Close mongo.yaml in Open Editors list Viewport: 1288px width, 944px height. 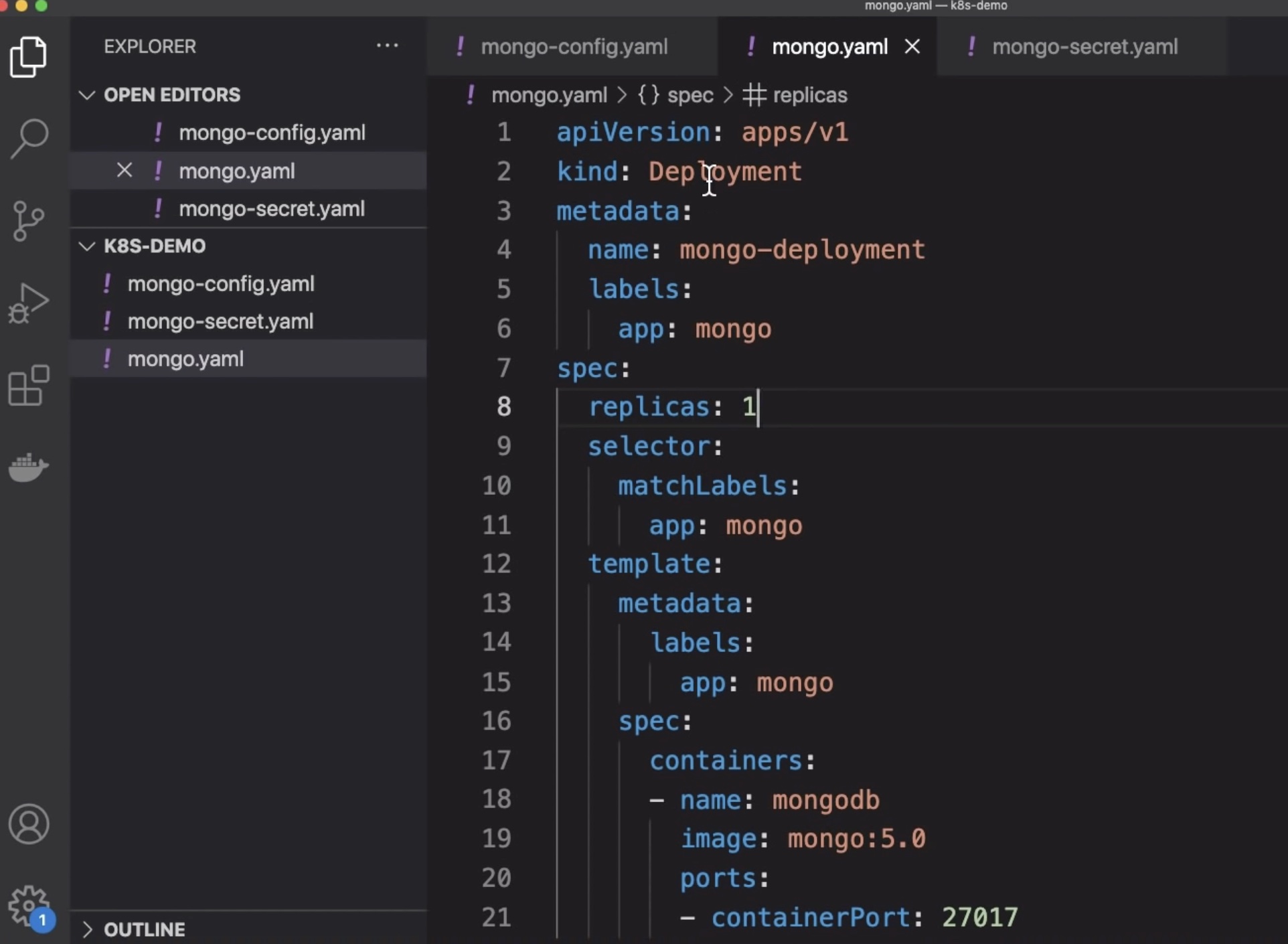click(125, 170)
